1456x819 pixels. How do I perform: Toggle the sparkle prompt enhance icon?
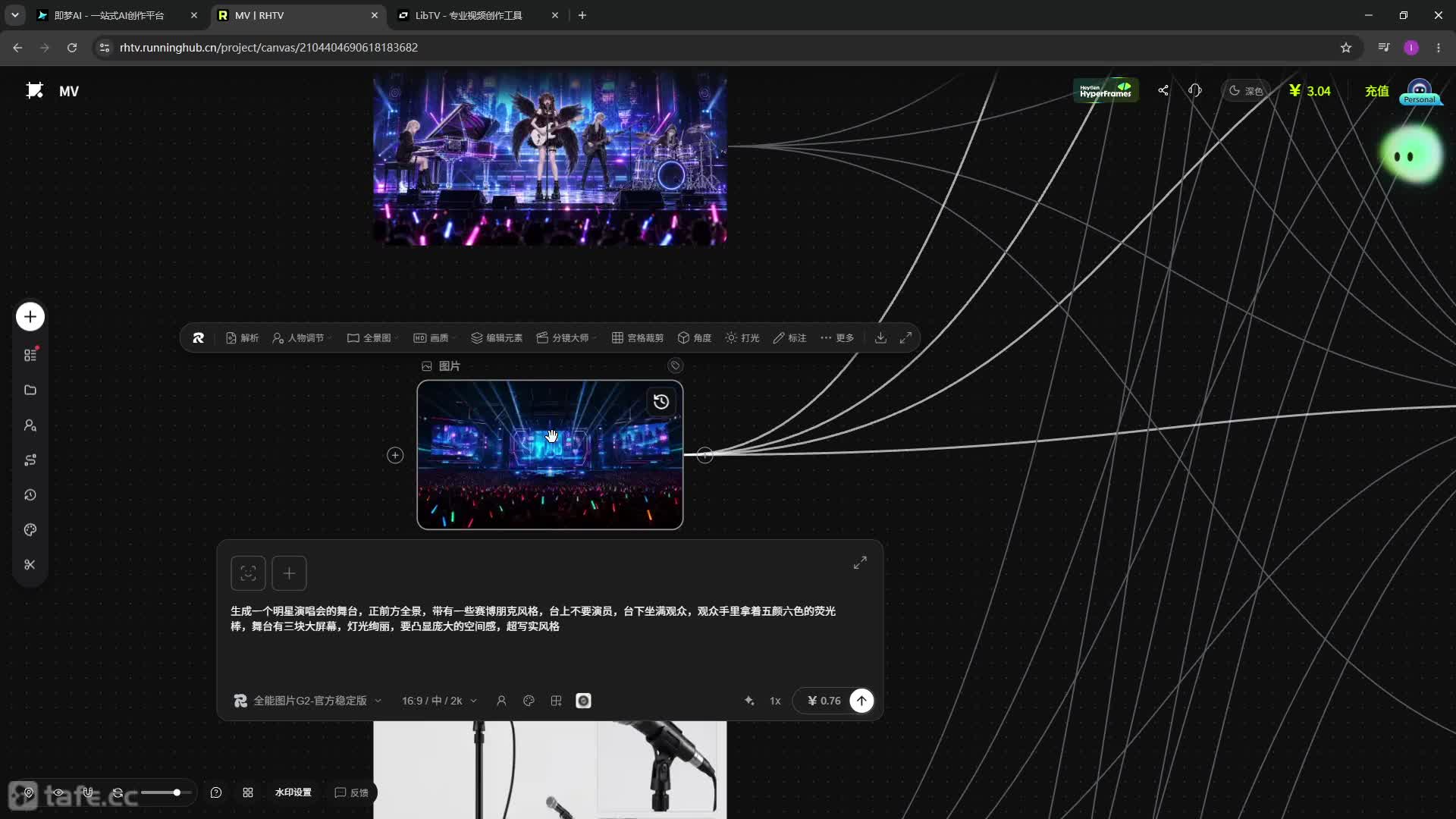point(749,701)
